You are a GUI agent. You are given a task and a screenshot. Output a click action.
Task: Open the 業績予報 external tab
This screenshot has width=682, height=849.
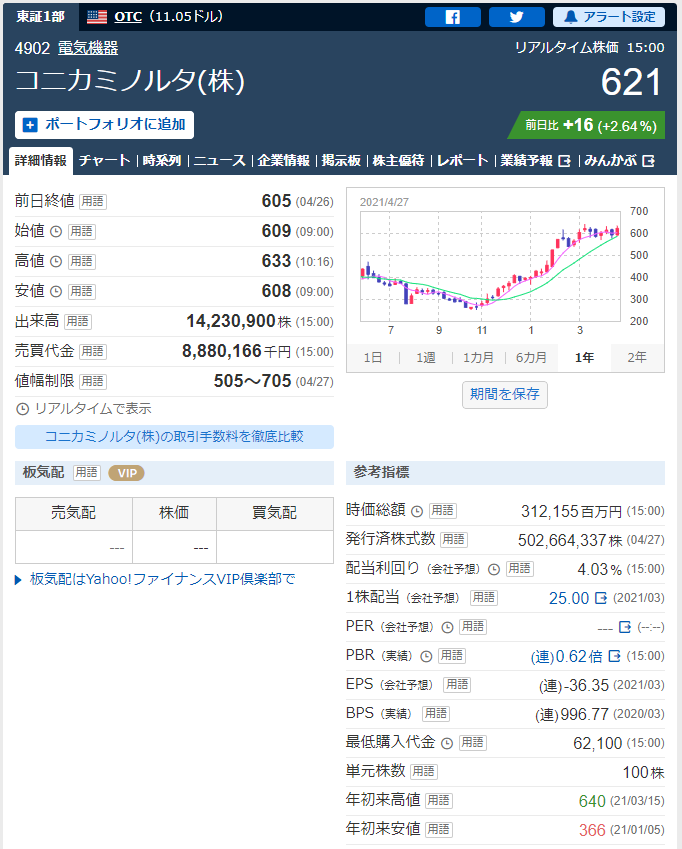click(x=535, y=161)
